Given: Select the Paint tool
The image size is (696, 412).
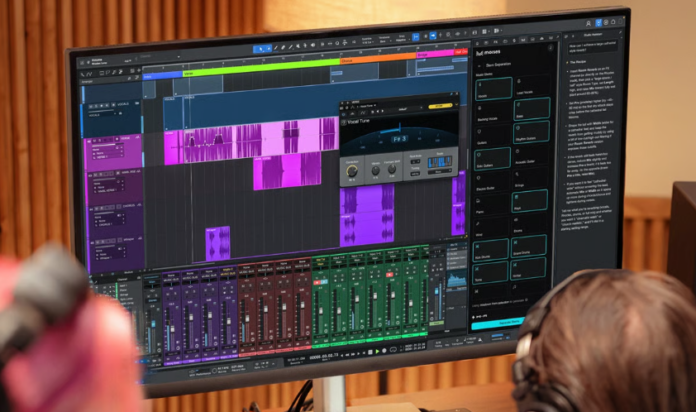Looking at the screenshot, I should [290, 47].
